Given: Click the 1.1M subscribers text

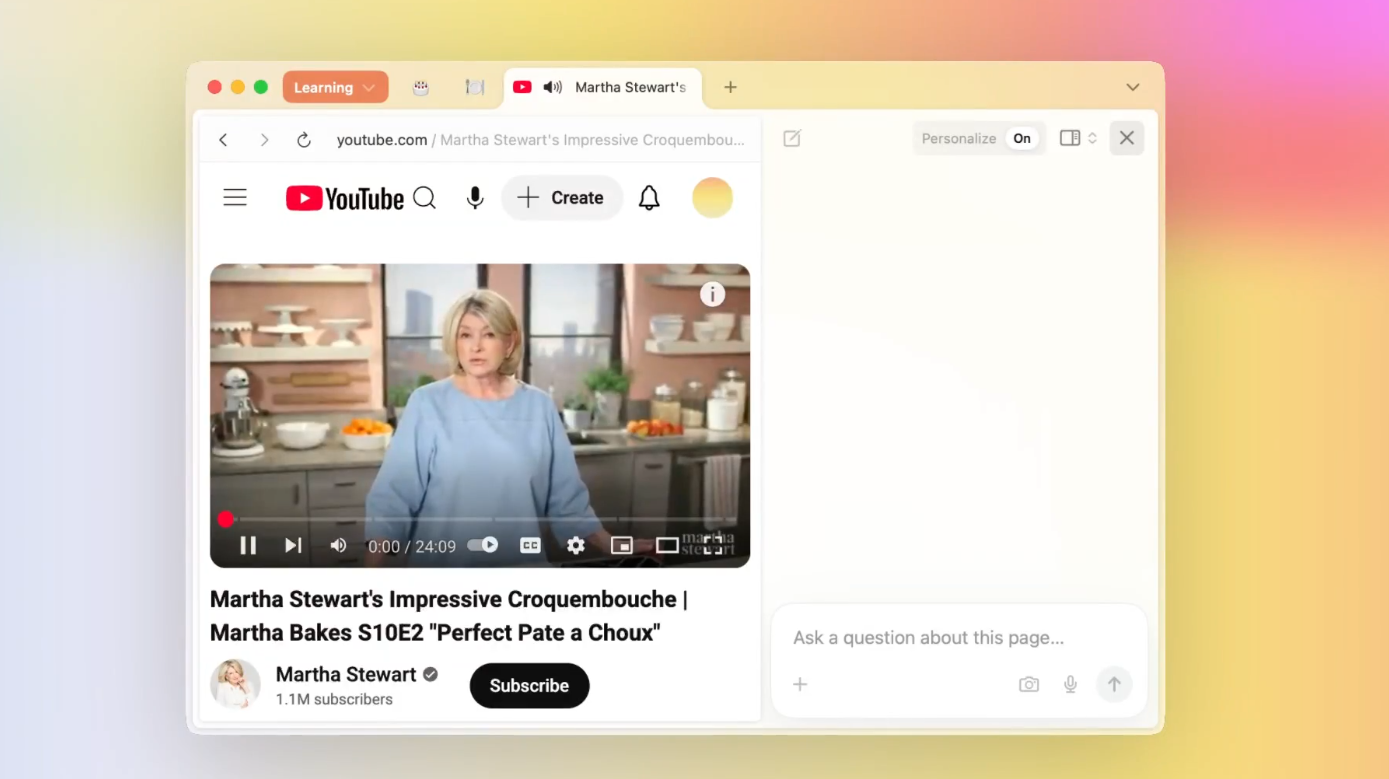Looking at the screenshot, I should pyautogui.click(x=334, y=699).
